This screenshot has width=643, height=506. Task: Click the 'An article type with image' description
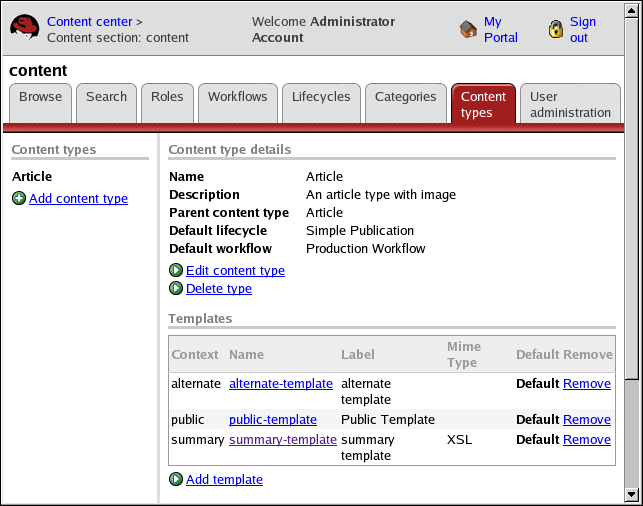[381, 194]
